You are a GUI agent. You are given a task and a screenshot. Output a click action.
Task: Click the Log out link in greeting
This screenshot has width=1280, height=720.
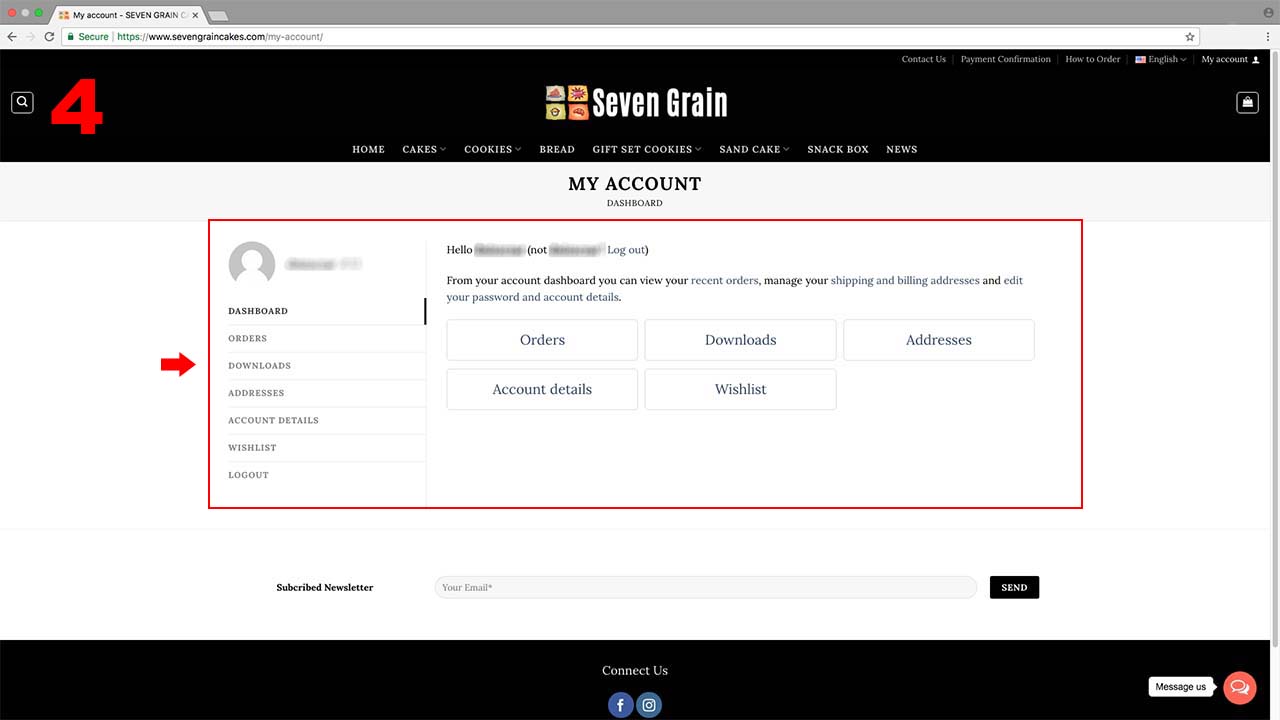coord(627,250)
